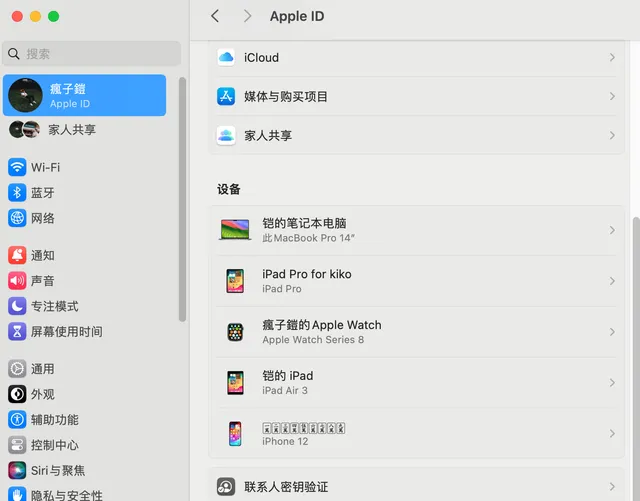
Task: Select Wi-Fi label in sidebar
Action: (x=45, y=167)
